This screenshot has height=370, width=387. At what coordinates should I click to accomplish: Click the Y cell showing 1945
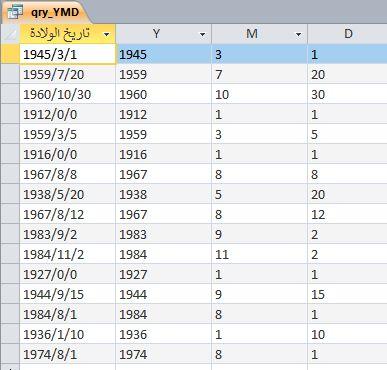coord(164,54)
